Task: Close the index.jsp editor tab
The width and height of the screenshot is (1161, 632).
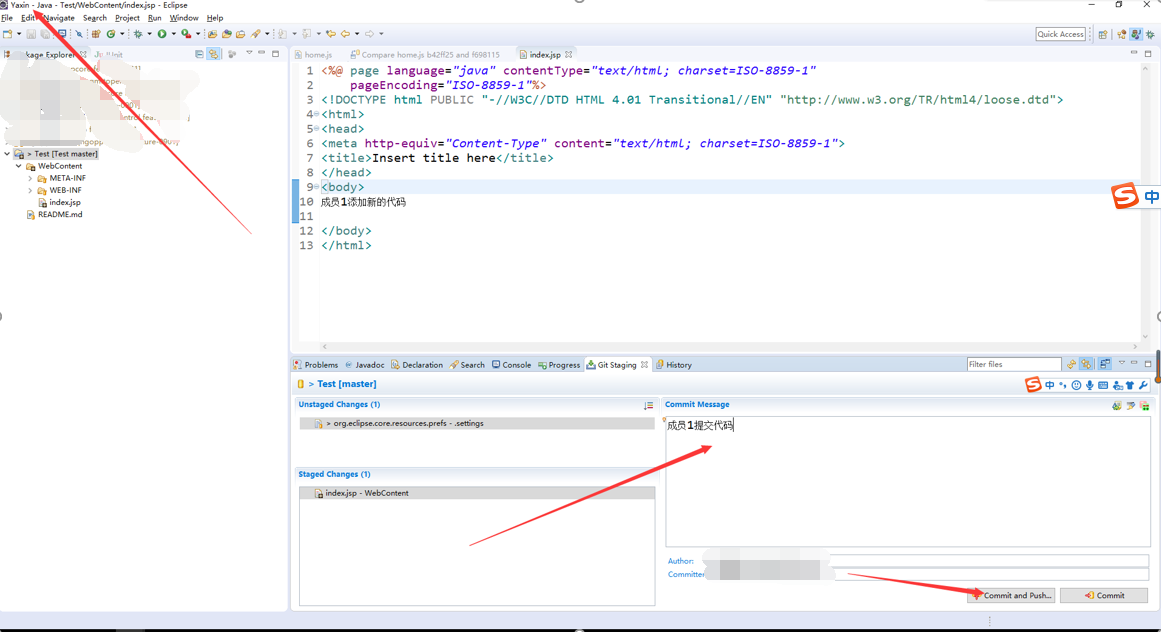Action: tap(569, 55)
